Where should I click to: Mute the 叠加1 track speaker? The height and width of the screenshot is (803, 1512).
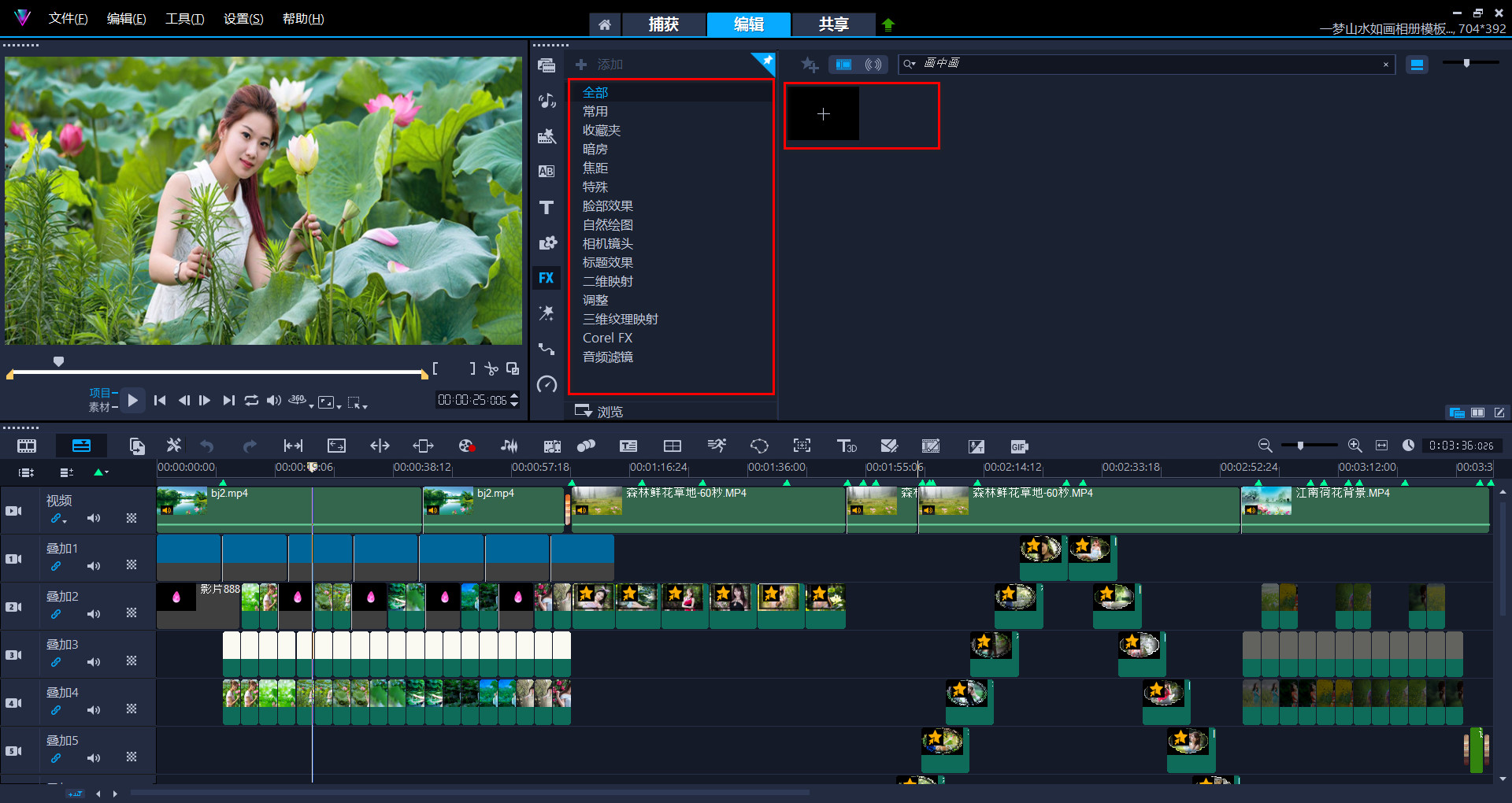94,566
